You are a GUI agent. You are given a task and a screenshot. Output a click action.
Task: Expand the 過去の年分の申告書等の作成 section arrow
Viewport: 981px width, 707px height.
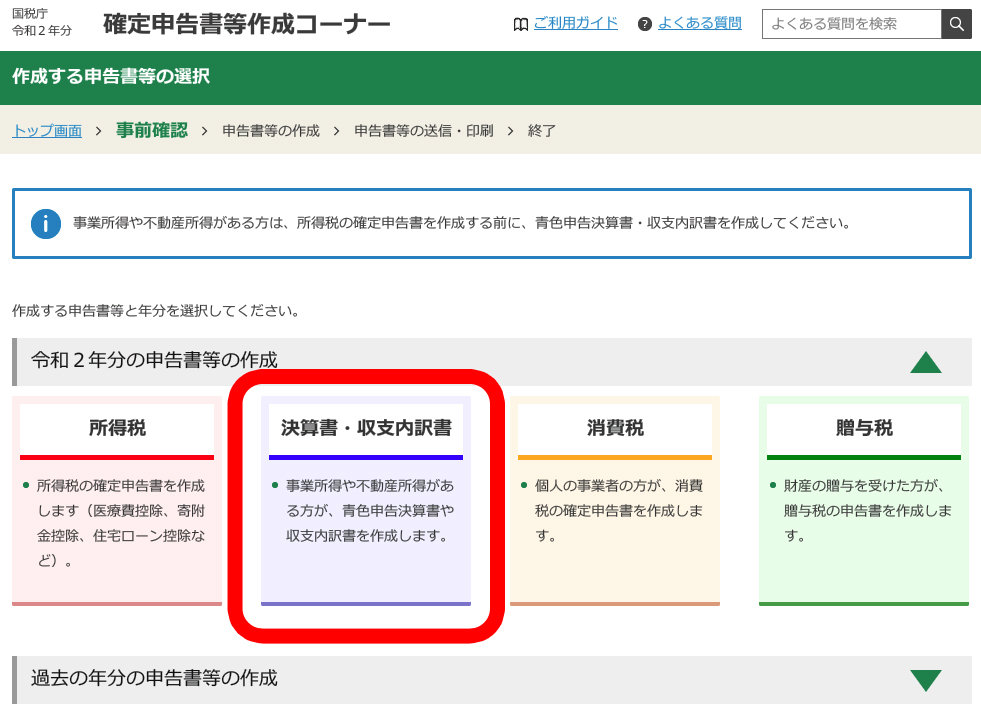tap(926, 680)
